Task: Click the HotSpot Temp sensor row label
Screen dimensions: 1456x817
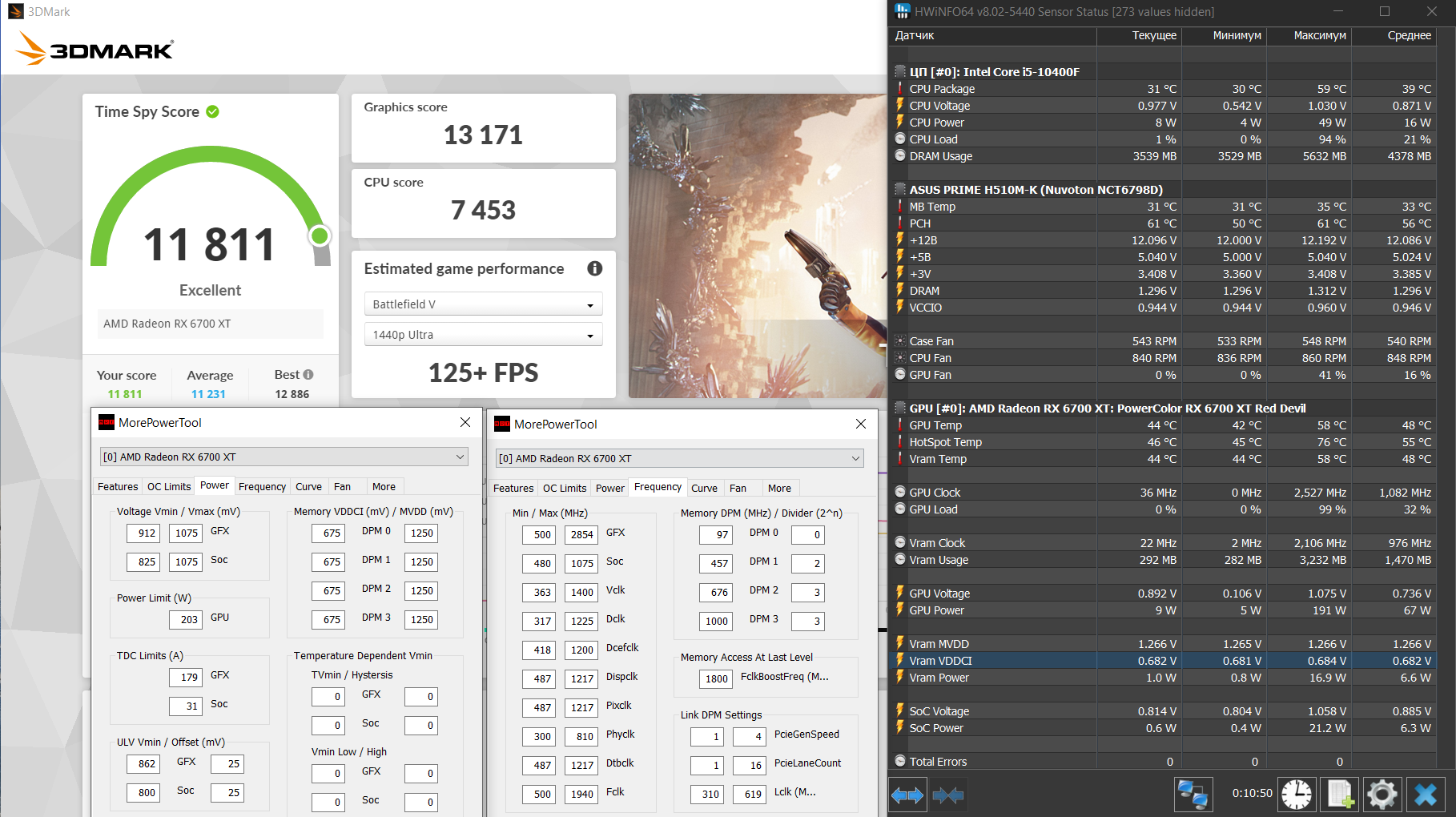Action: [945, 441]
